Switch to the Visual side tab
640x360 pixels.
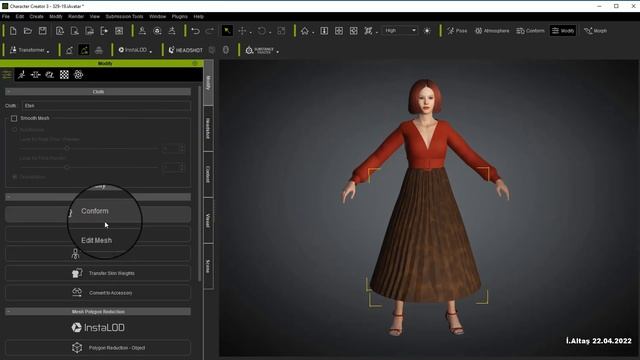click(x=208, y=220)
